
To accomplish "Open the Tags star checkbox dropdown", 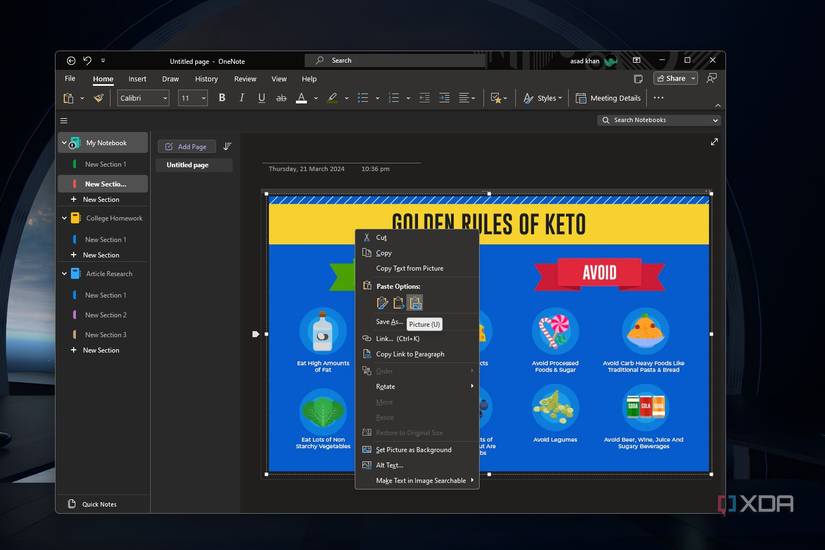I will [498, 98].
